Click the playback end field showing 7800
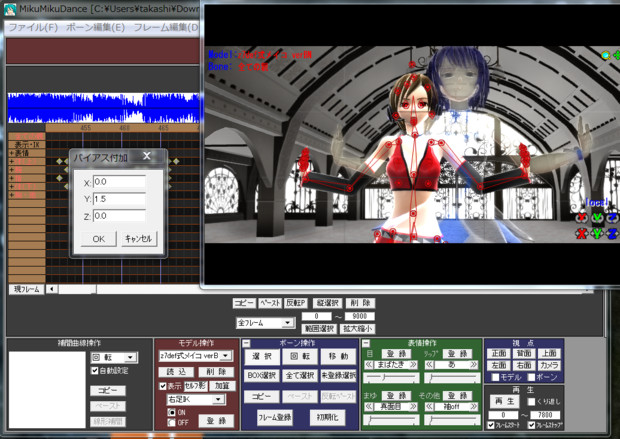Image resolution: width=620 pixels, height=439 pixels. [544, 415]
